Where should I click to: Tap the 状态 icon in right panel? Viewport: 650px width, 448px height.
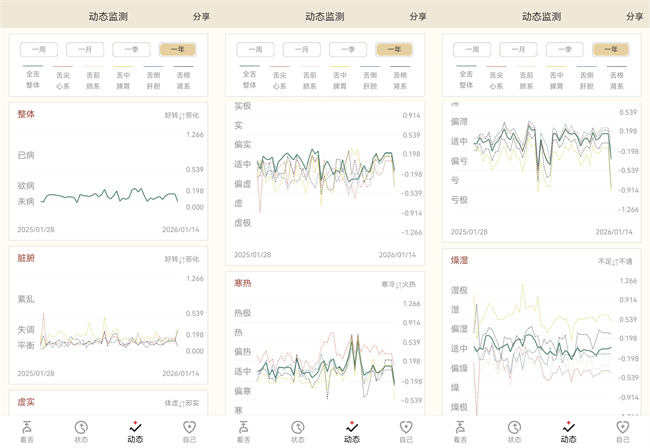coord(514,427)
